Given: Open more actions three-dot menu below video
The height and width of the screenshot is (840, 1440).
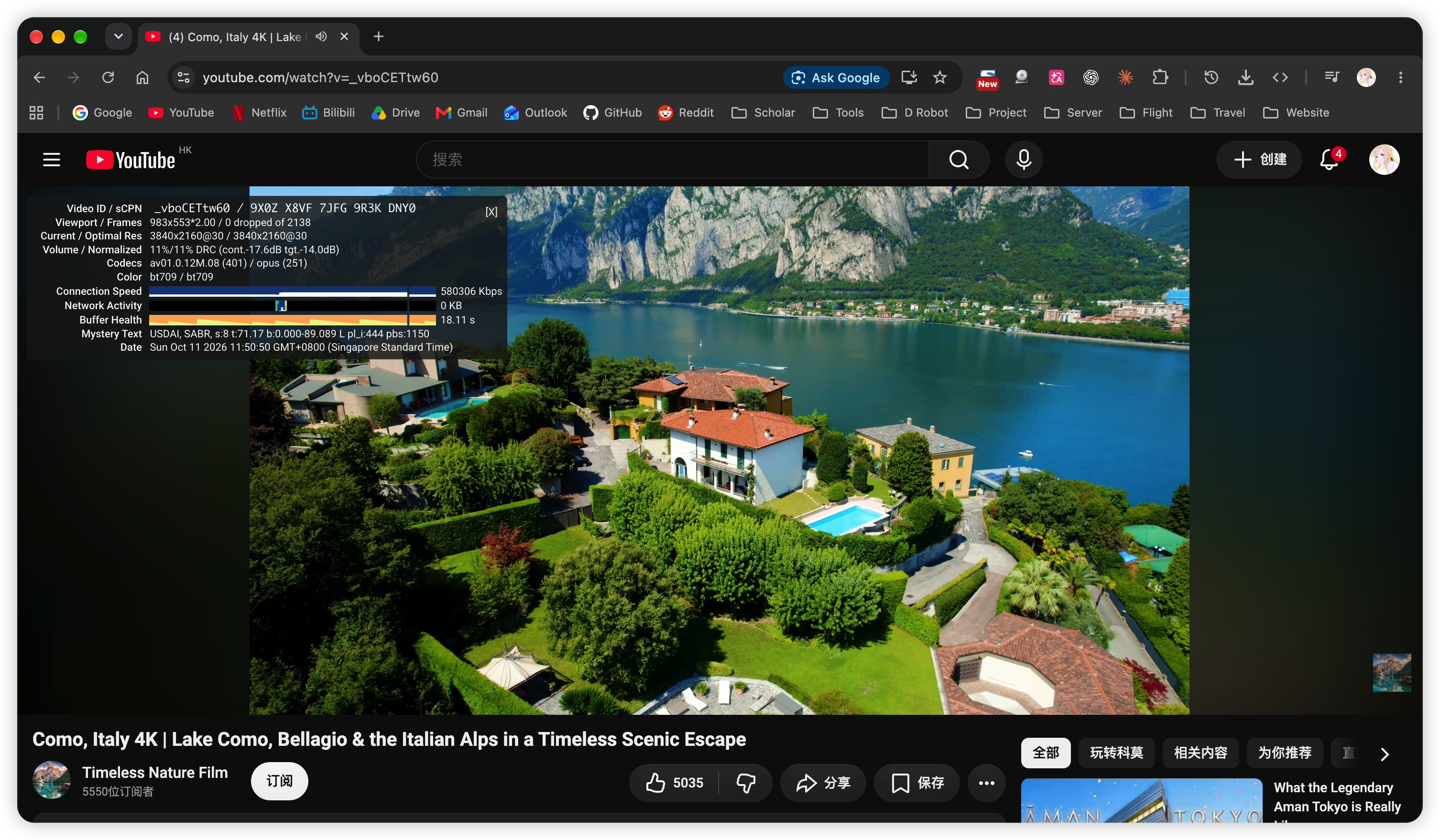Looking at the screenshot, I should [x=986, y=782].
